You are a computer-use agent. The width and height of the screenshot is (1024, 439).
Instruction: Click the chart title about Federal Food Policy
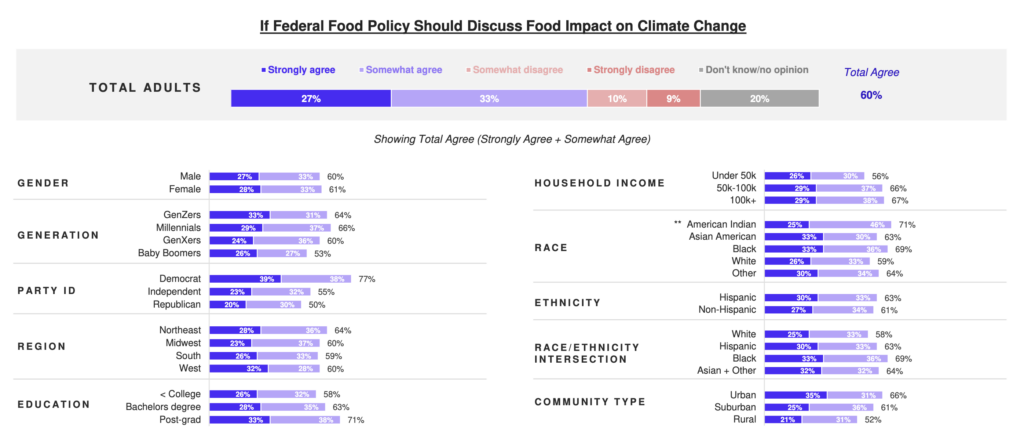pyautogui.click(x=512, y=23)
